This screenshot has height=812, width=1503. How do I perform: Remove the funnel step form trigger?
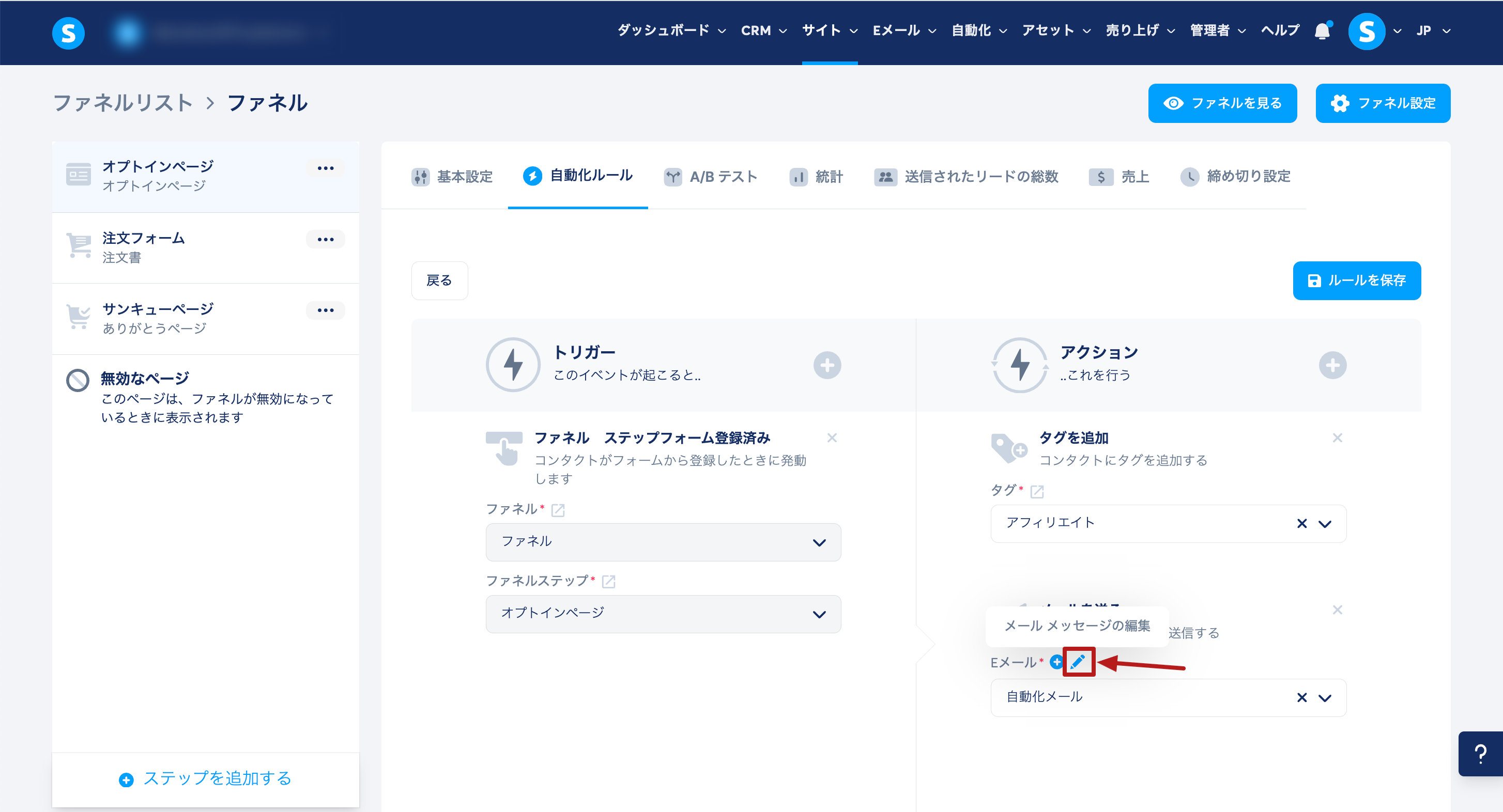pos(832,438)
